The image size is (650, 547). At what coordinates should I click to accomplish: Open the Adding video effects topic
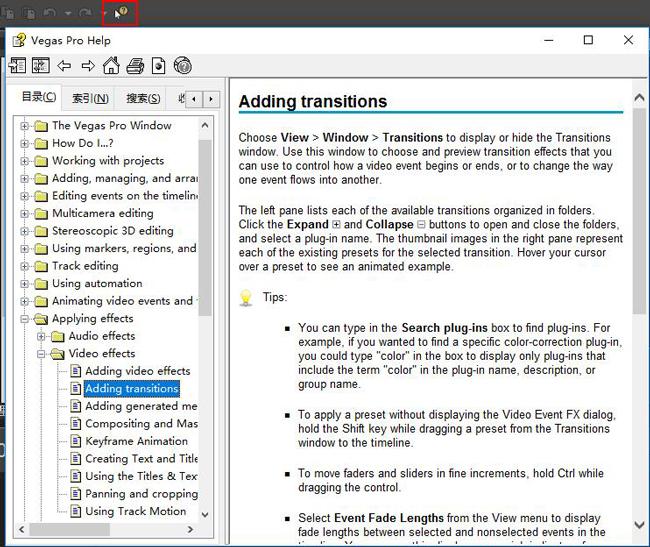tap(138, 371)
